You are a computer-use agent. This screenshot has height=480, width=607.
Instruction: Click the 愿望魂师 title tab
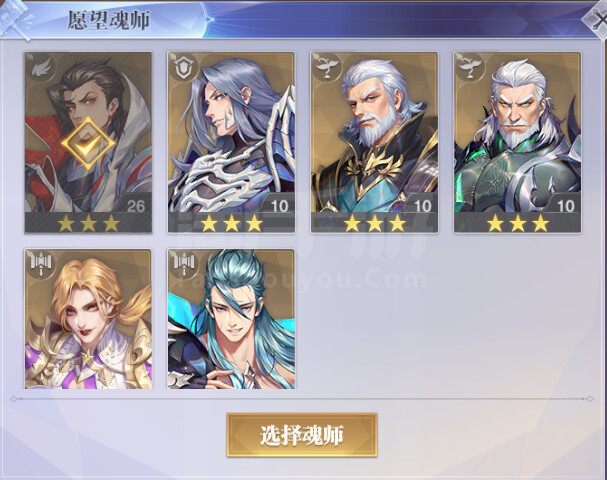click(109, 20)
